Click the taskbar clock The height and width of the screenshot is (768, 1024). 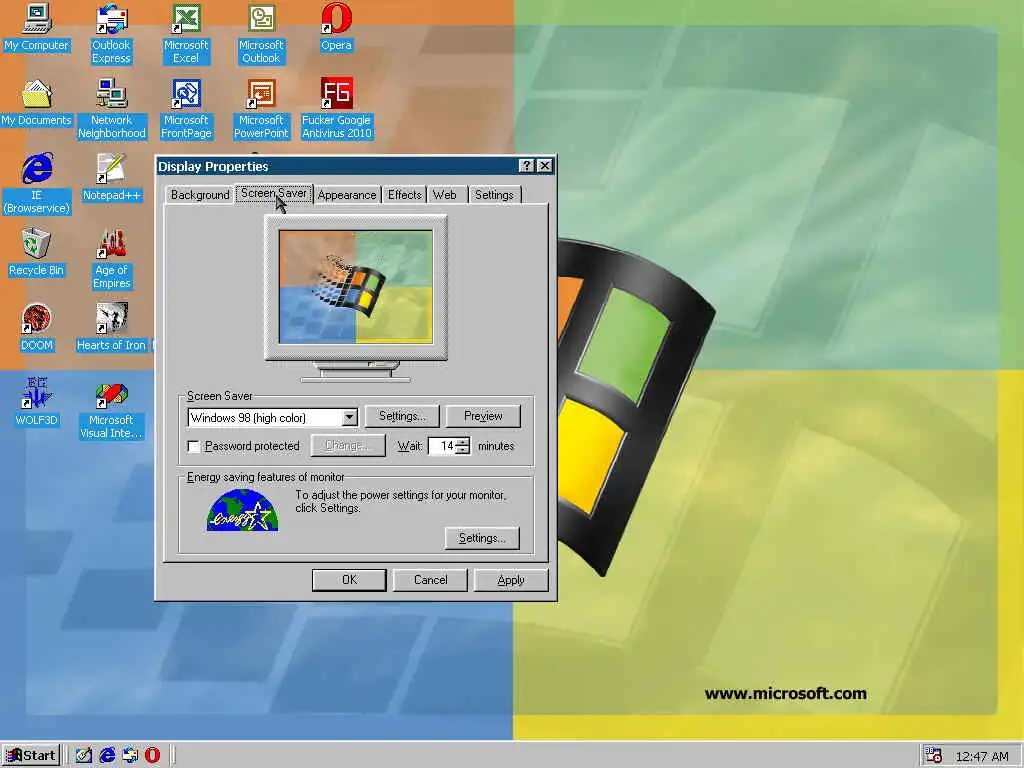point(982,756)
